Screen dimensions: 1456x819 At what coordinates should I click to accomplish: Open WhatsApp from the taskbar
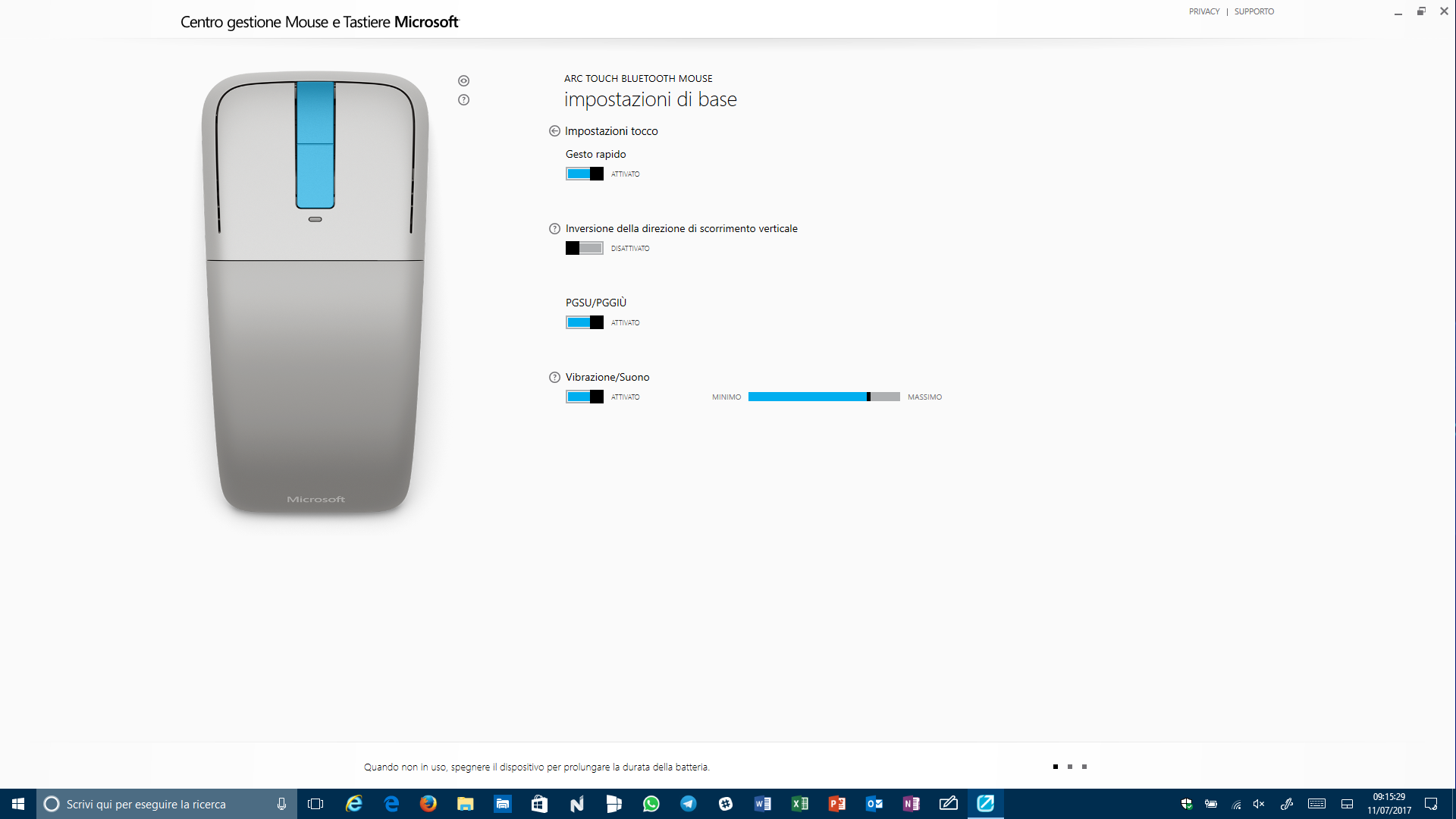[x=651, y=804]
